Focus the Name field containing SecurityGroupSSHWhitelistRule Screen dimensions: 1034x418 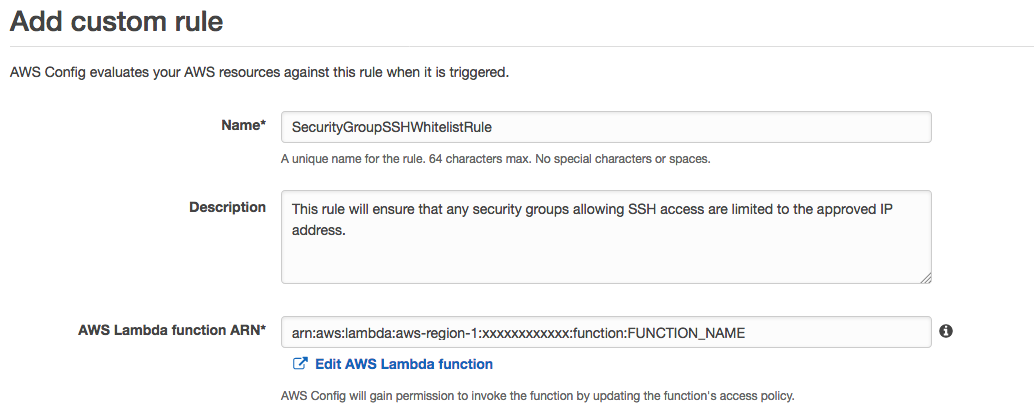606,127
